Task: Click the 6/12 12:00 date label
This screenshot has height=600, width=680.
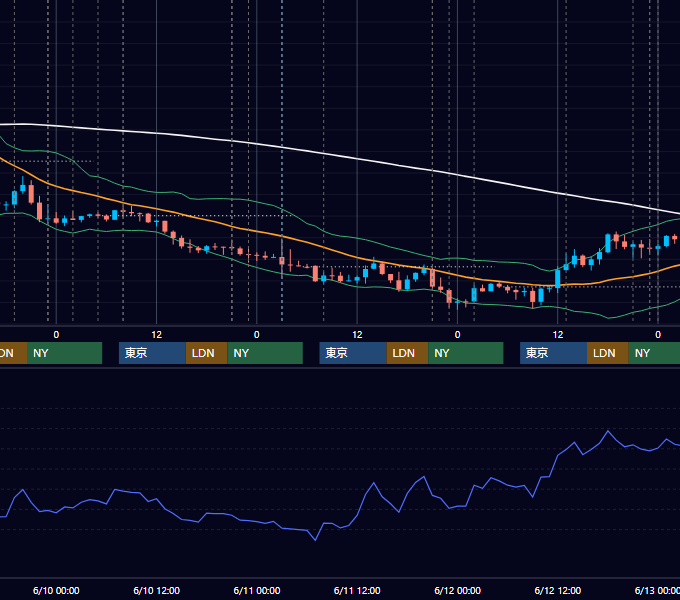Action: tap(558, 590)
